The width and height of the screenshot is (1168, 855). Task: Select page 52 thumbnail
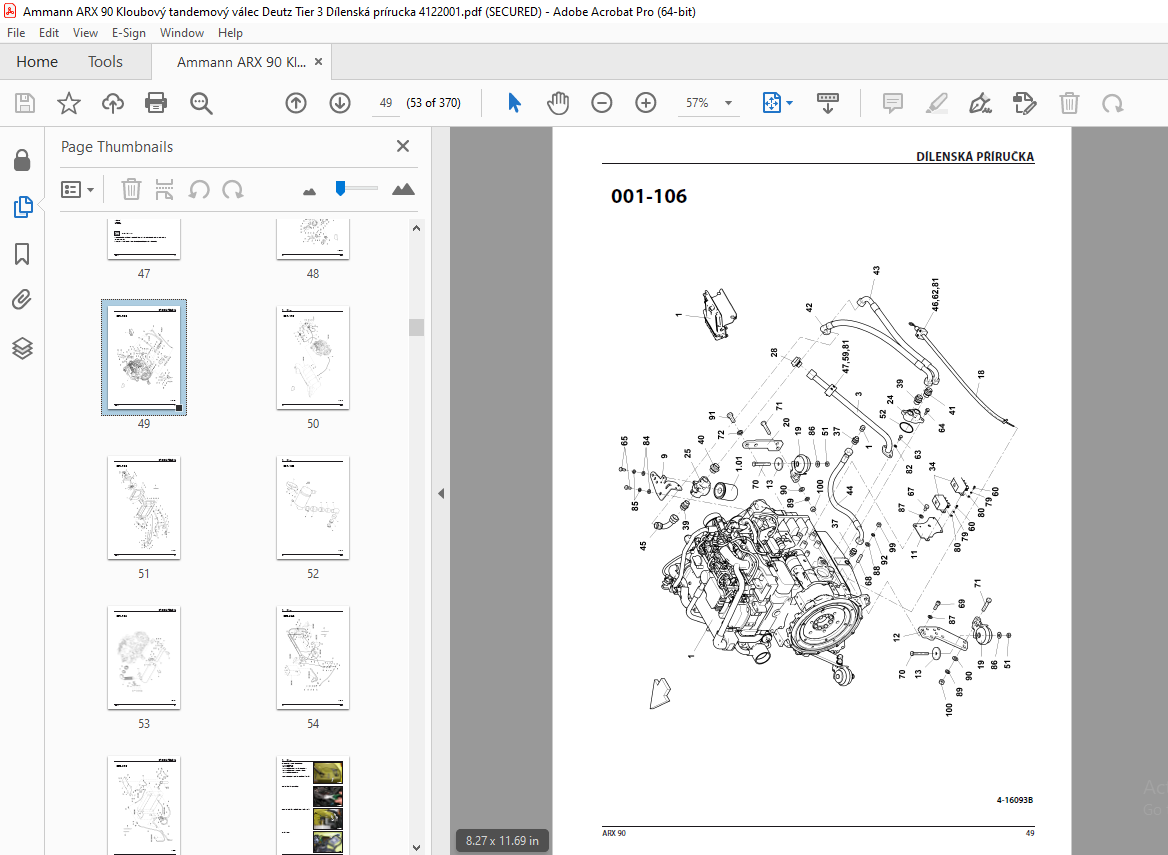pyautogui.click(x=313, y=508)
